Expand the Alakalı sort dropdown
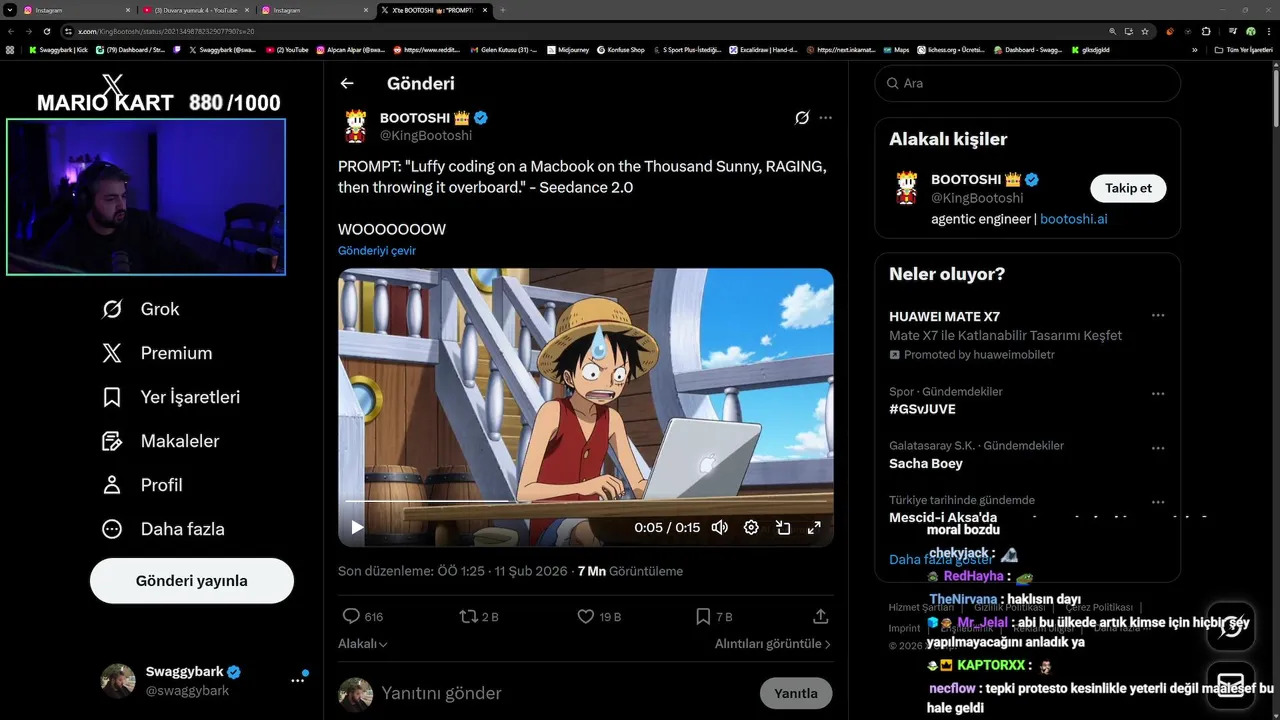Screen dimensions: 1280x720 click(x=363, y=644)
